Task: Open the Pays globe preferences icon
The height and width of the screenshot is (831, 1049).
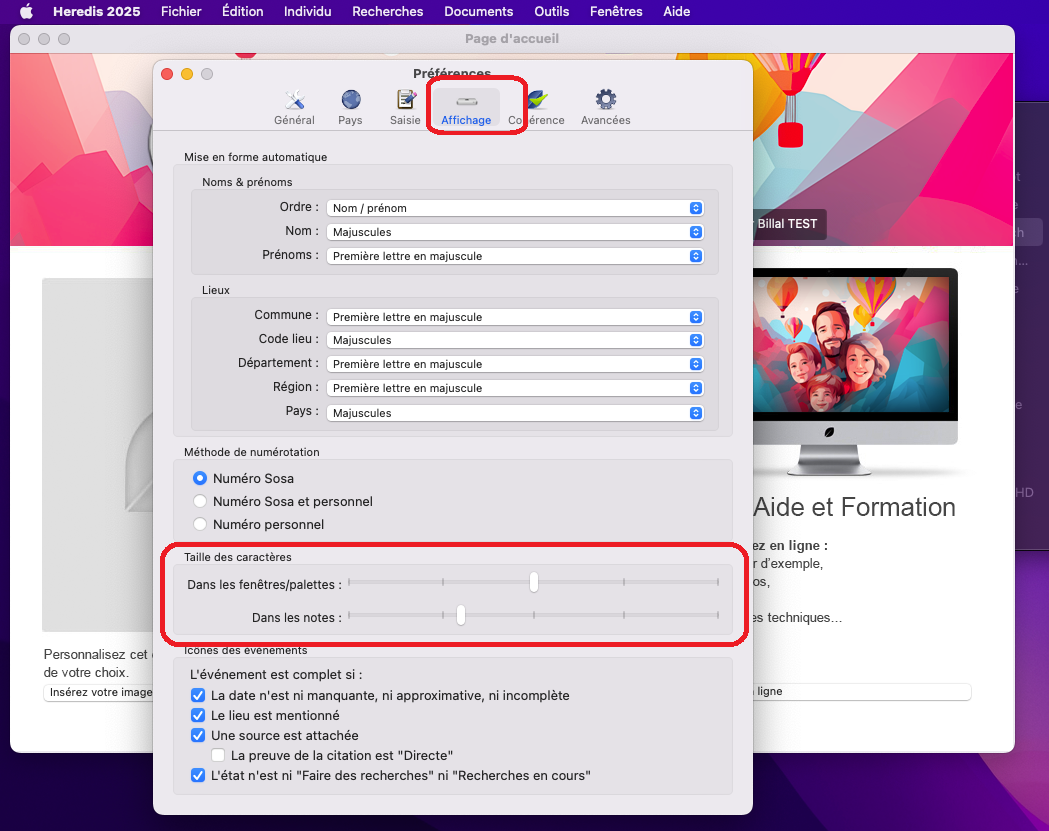Action: [350, 107]
